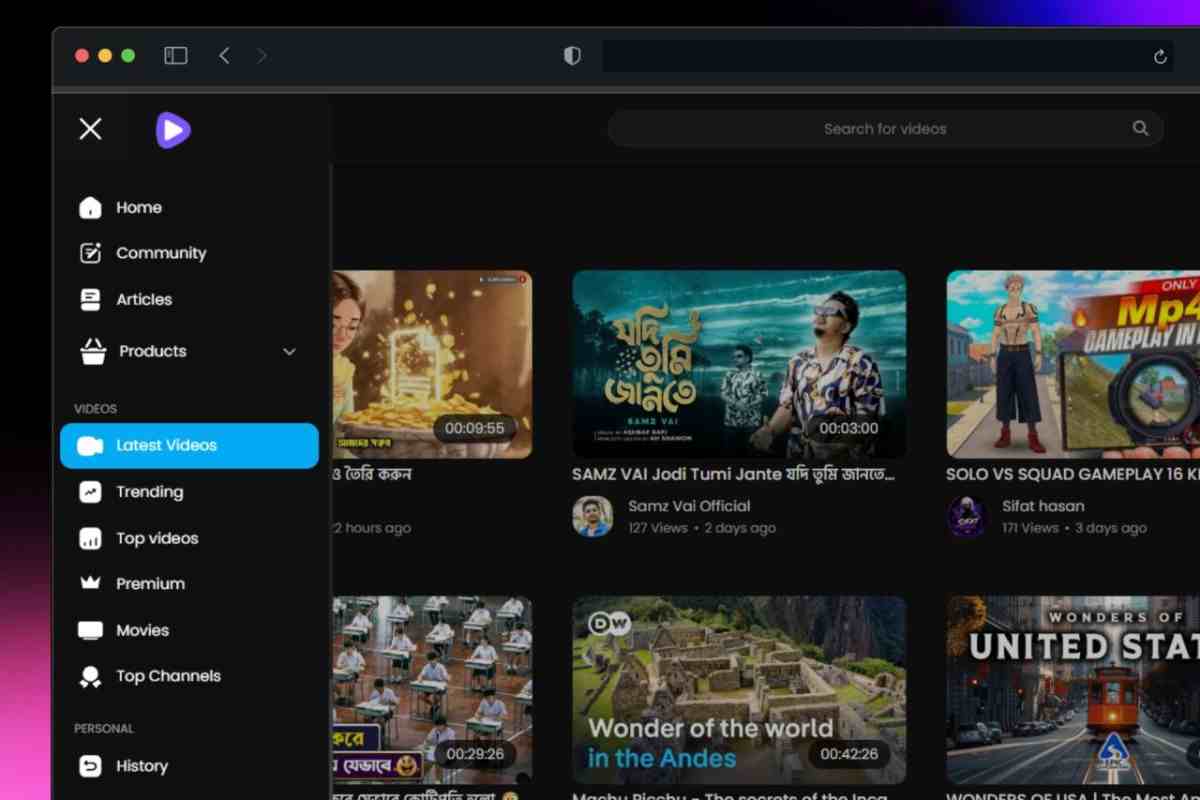Click the Home house icon

tap(90, 207)
